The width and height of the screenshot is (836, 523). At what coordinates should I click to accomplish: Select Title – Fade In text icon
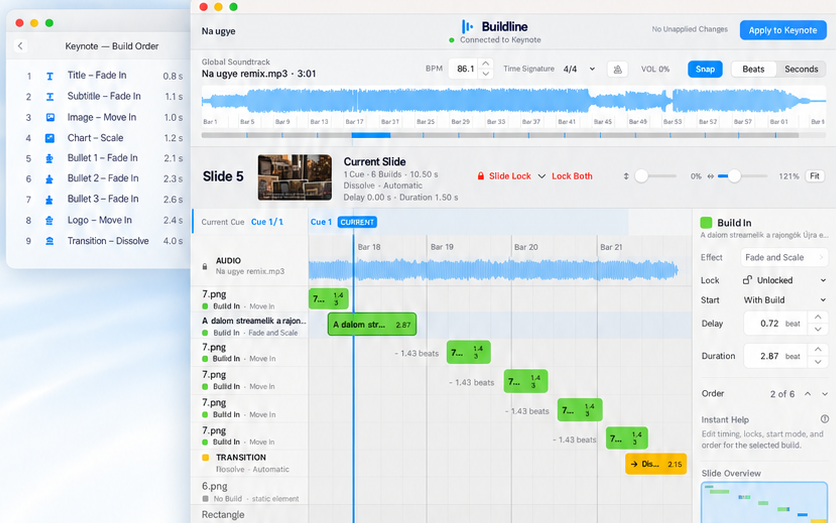(x=50, y=76)
